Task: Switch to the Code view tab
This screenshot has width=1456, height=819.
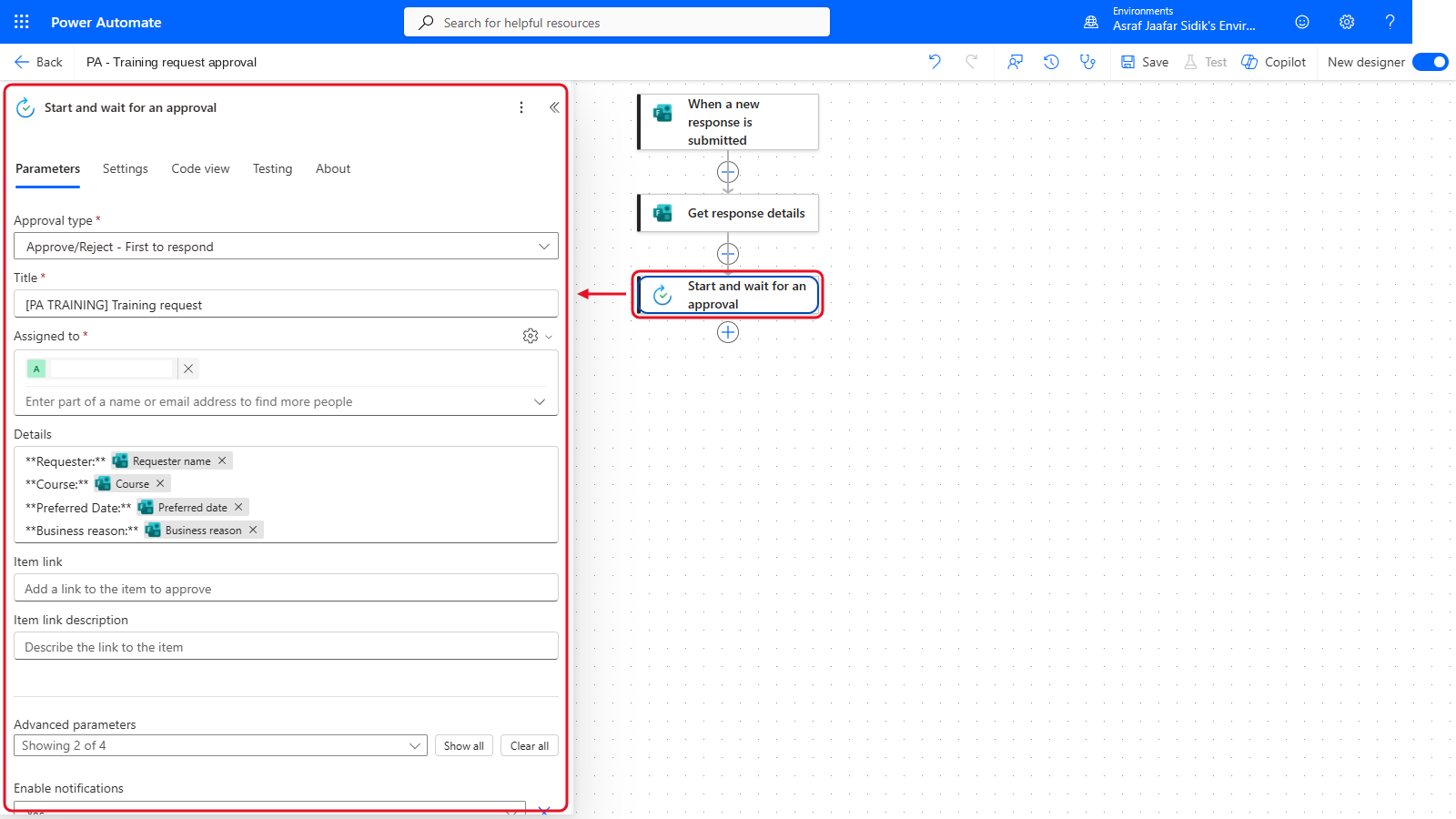Action: [200, 168]
